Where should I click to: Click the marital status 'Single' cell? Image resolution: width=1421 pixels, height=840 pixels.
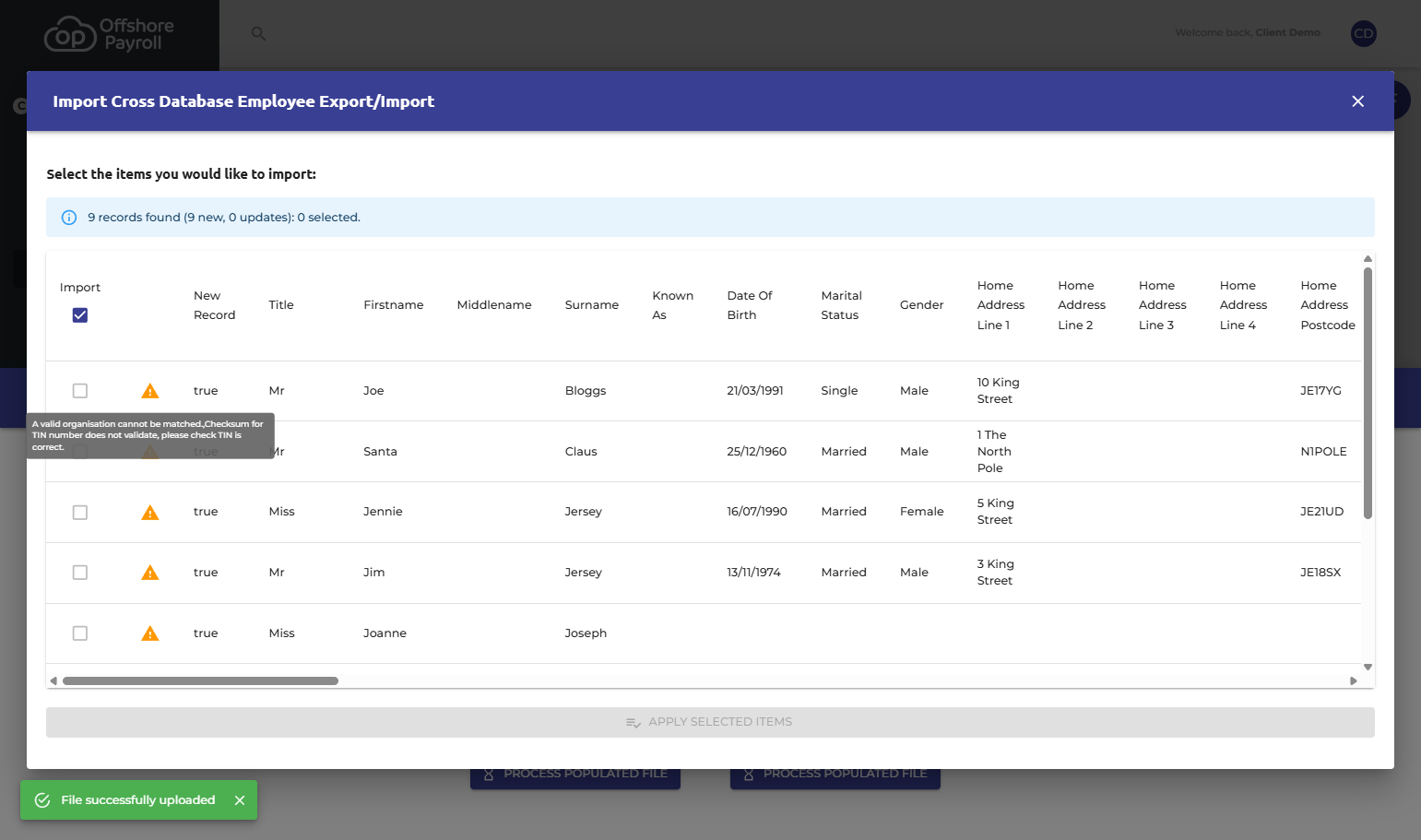point(839,391)
